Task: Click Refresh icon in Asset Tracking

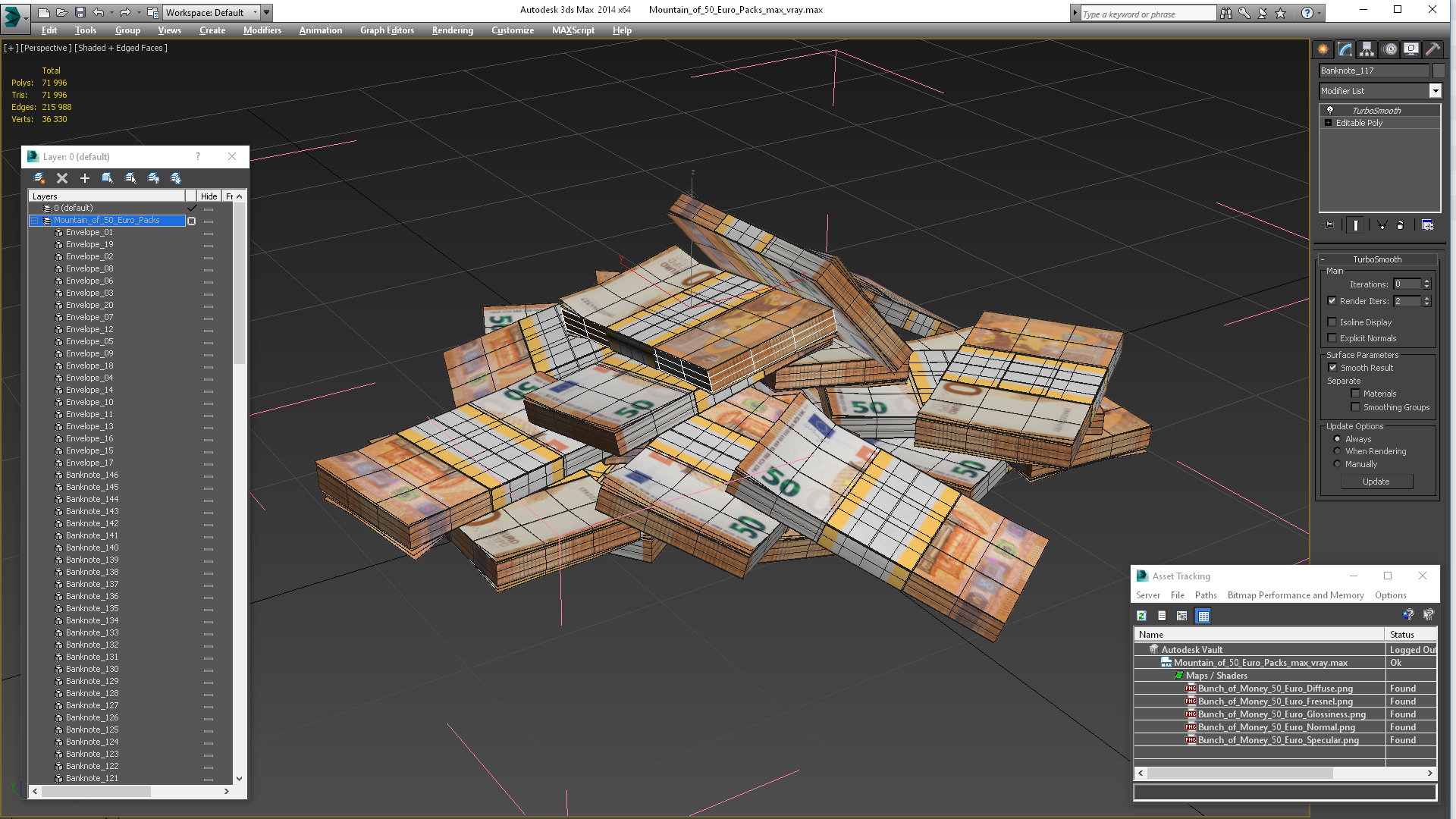Action: pos(1141,616)
